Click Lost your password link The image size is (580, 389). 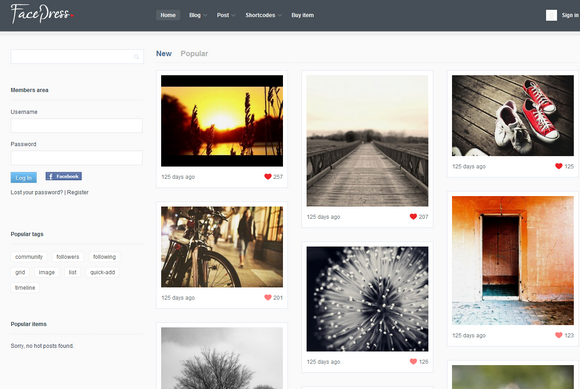[37, 192]
